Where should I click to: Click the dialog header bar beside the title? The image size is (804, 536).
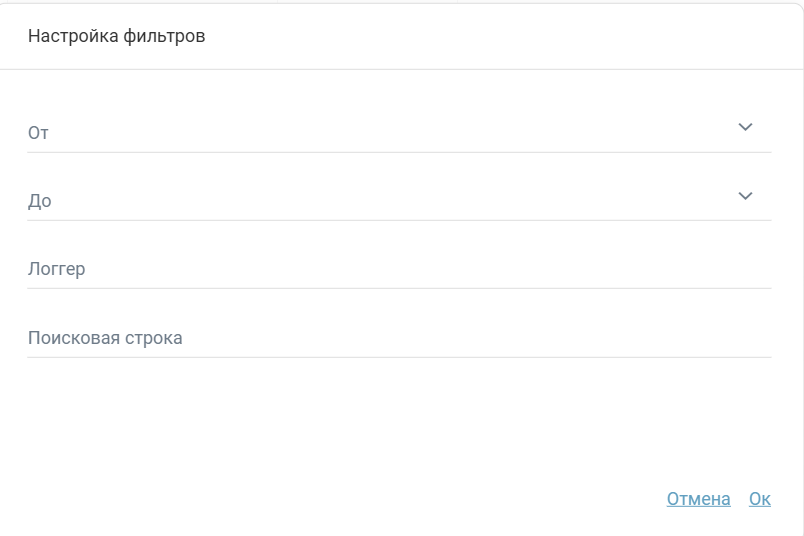[500, 36]
